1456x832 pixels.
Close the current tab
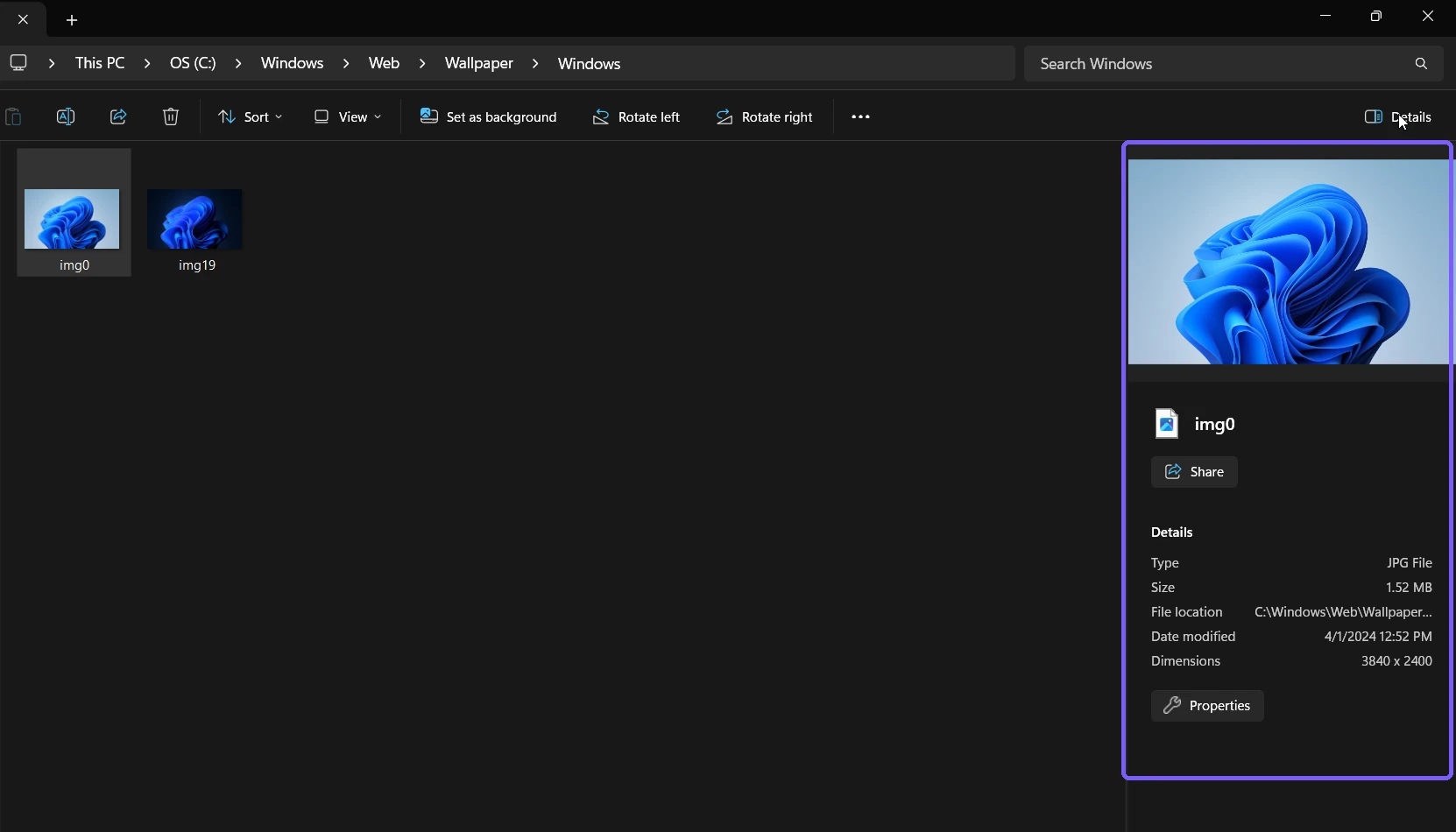(24, 19)
